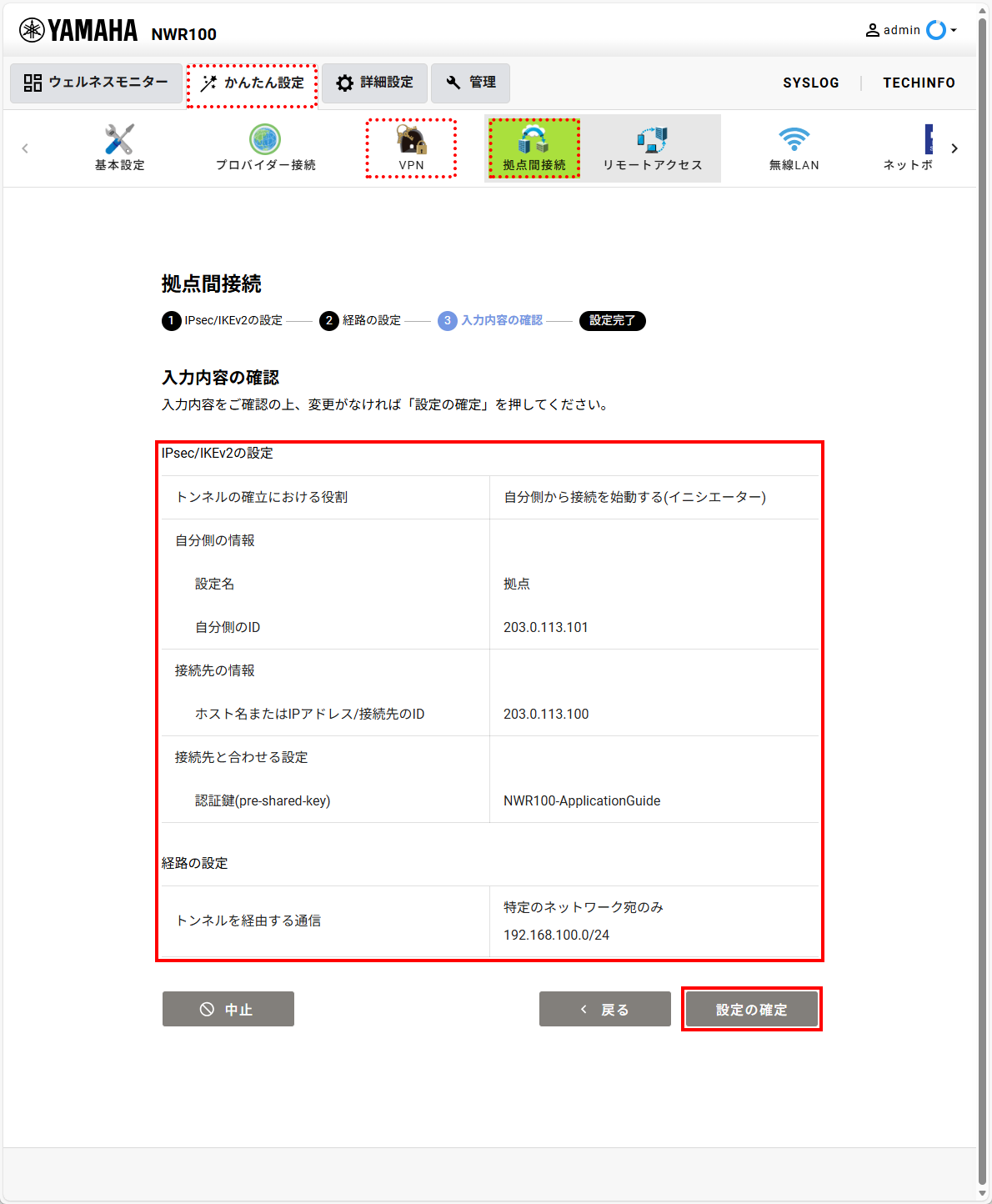Viewport: 992px width, 1204px height.
Task: Cancel with the 中止 button
Action: pos(228,1009)
